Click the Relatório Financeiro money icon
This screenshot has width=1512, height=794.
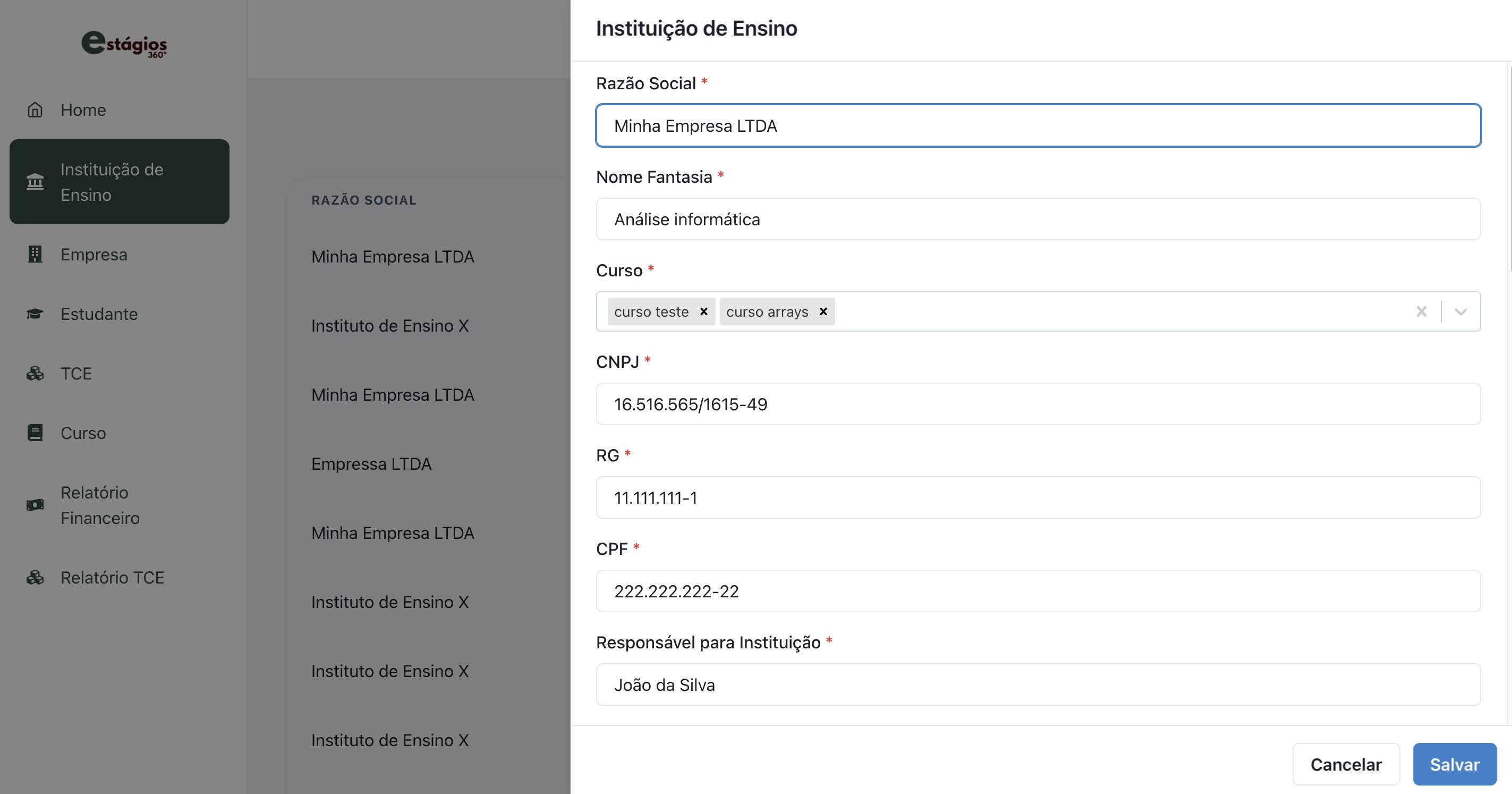pos(35,505)
